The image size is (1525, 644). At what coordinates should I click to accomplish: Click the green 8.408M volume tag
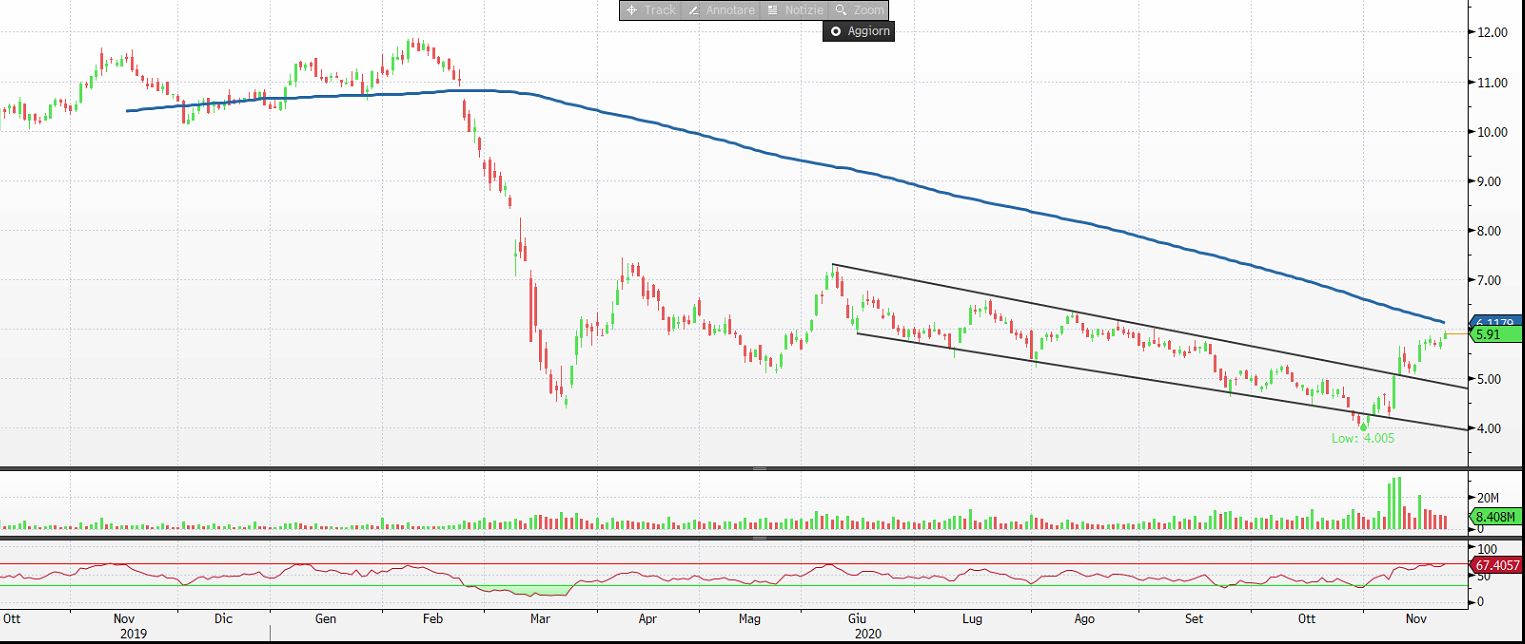(x=1494, y=517)
